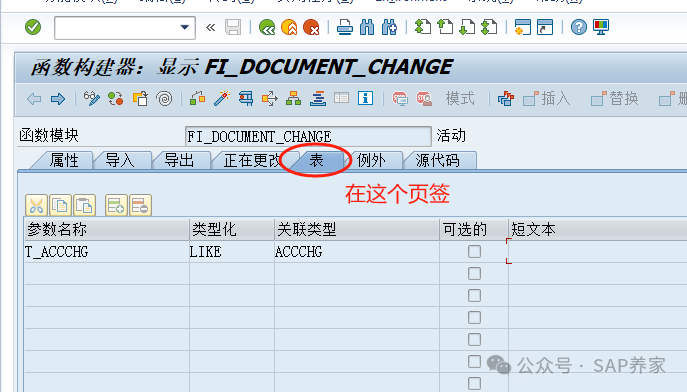The image size is (687, 392).
Task: Click the green checkmark Enter icon
Action: pyautogui.click(x=33, y=27)
